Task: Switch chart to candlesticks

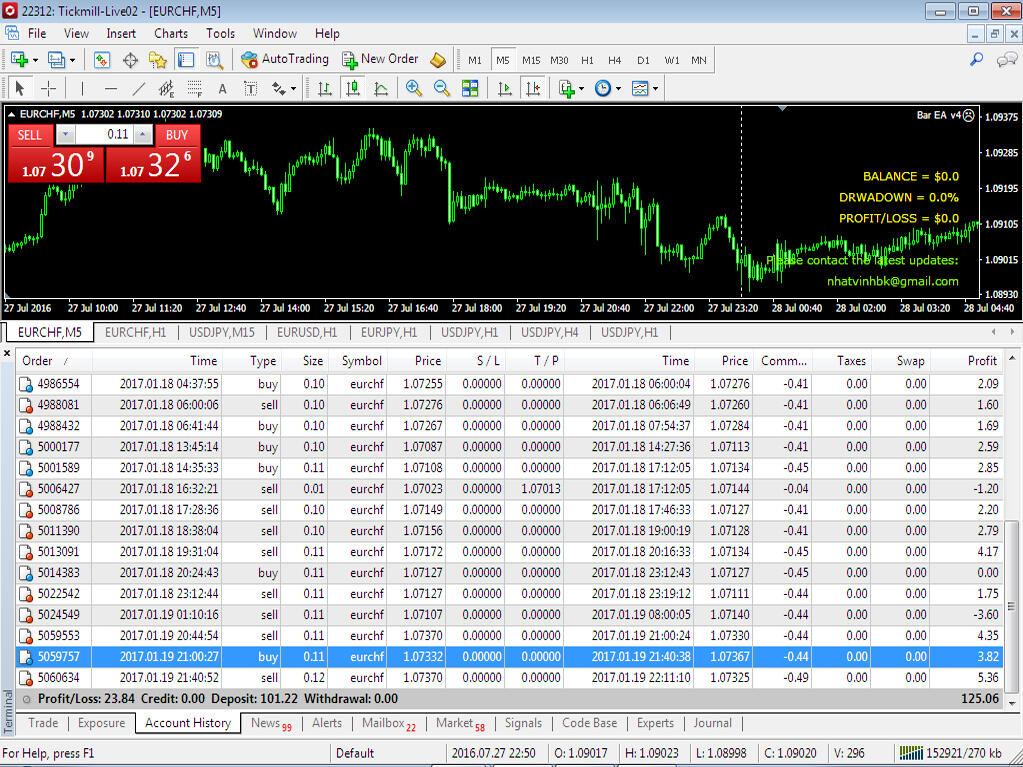Action: pos(353,88)
